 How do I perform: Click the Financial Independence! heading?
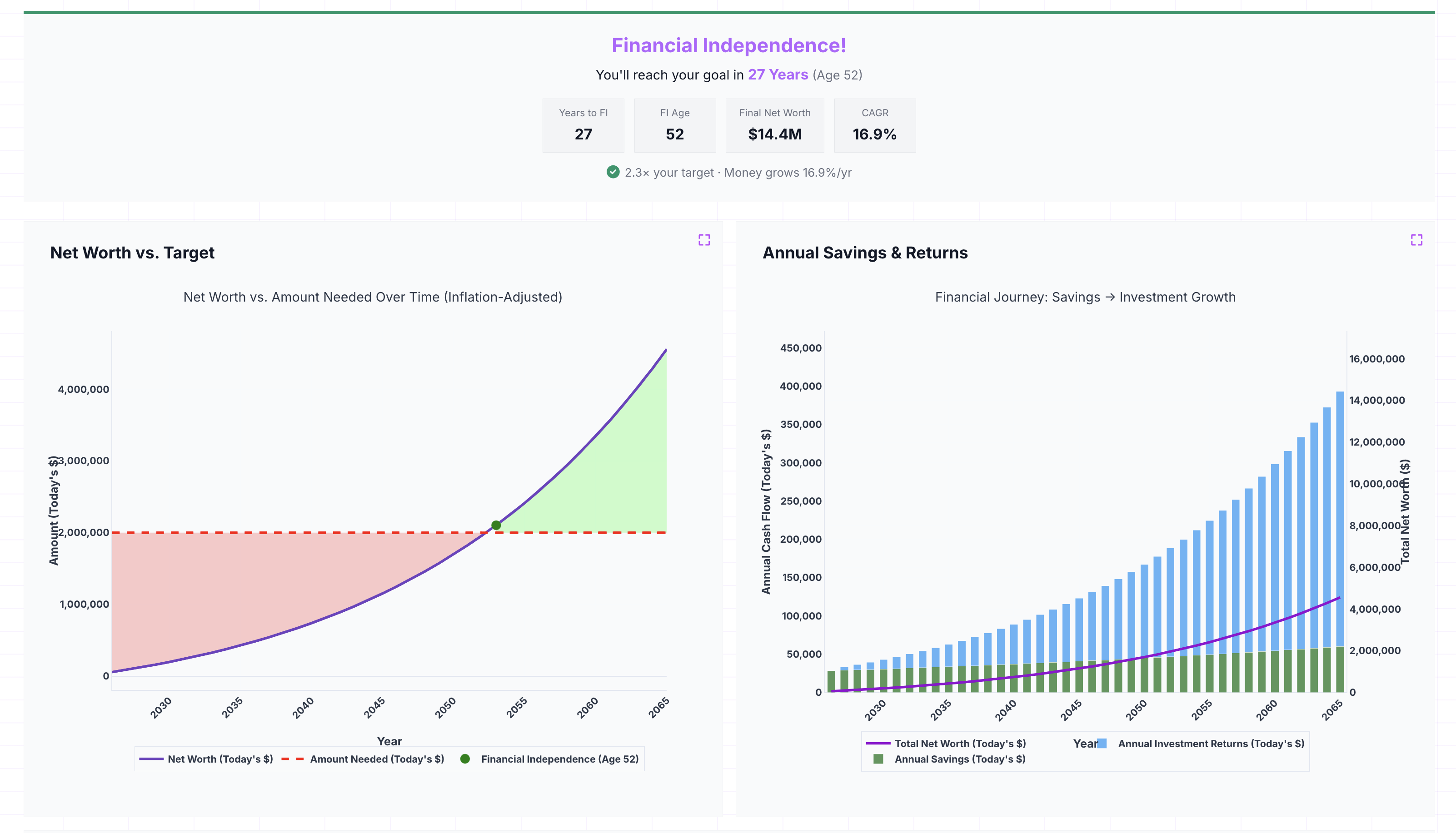728,45
